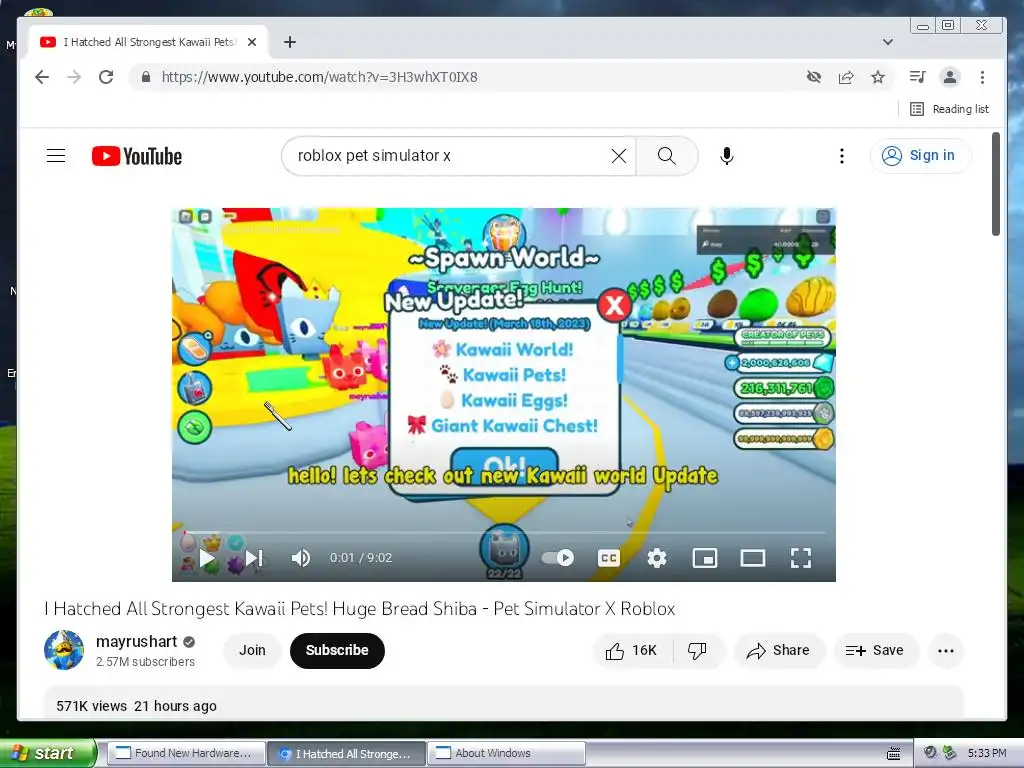Viewport: 1024px width, 768px height.
Task: Switch to Found New Hardware taskbar window
Action: point(185,753)
